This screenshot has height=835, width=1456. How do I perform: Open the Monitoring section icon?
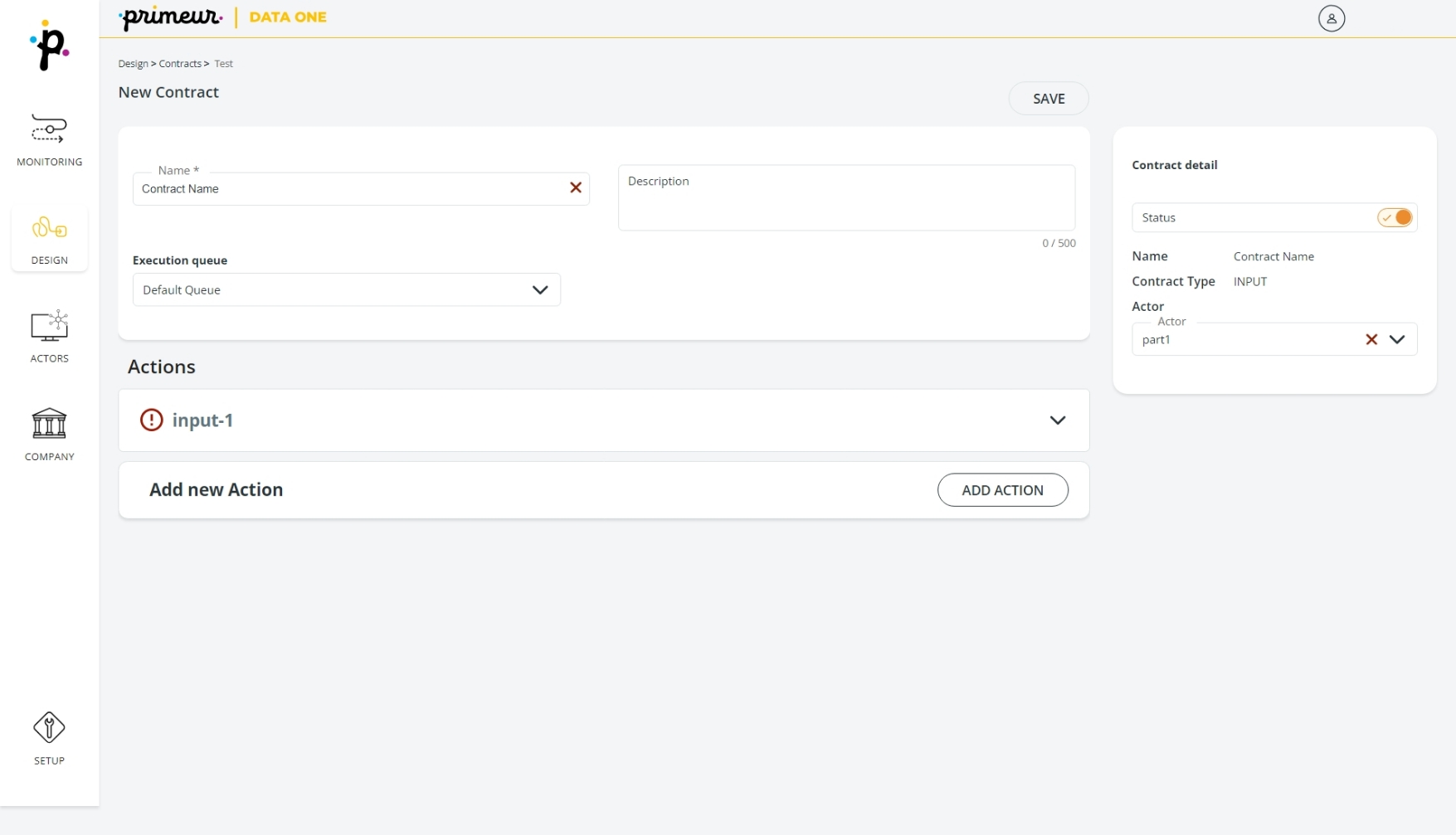click(x=49, y=129)
